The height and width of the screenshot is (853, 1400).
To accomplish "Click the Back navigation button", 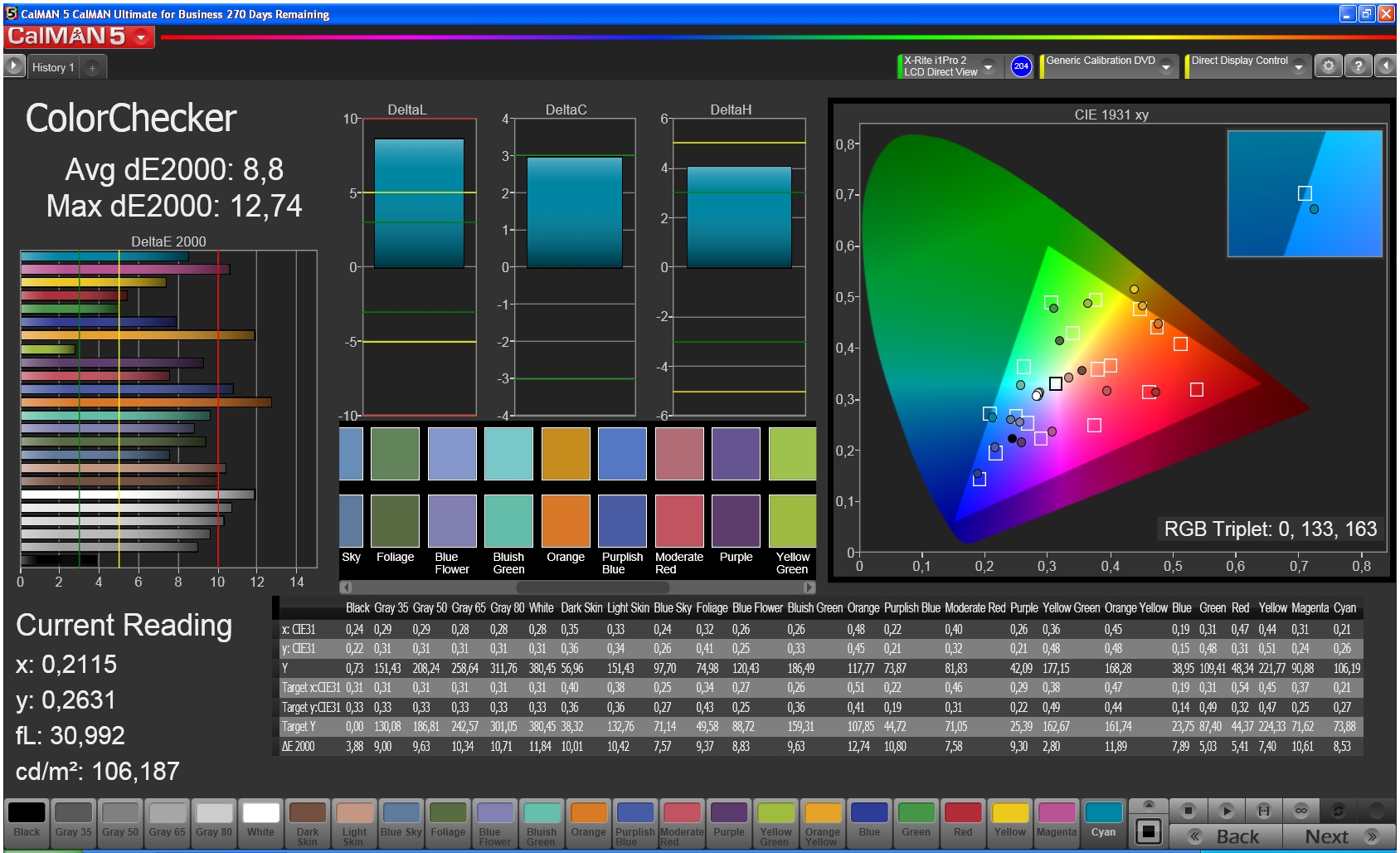I will point(1226,836).
